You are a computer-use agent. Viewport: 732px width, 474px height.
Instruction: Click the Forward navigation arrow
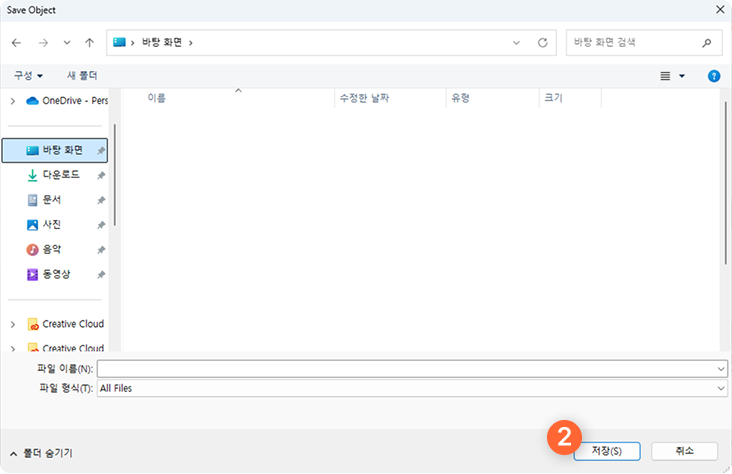coord(43,43)
